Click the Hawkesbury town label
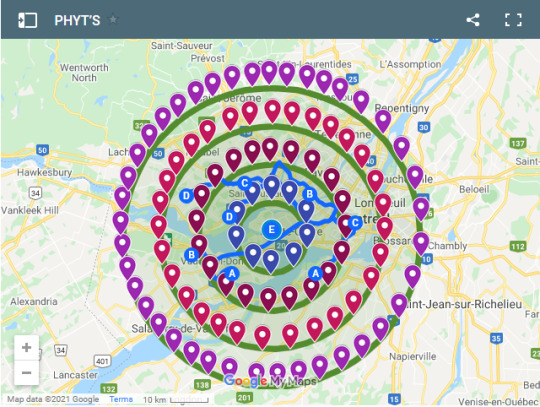This screenshot has width=540, height=407. pyautogui.click(x=44, y=172)
